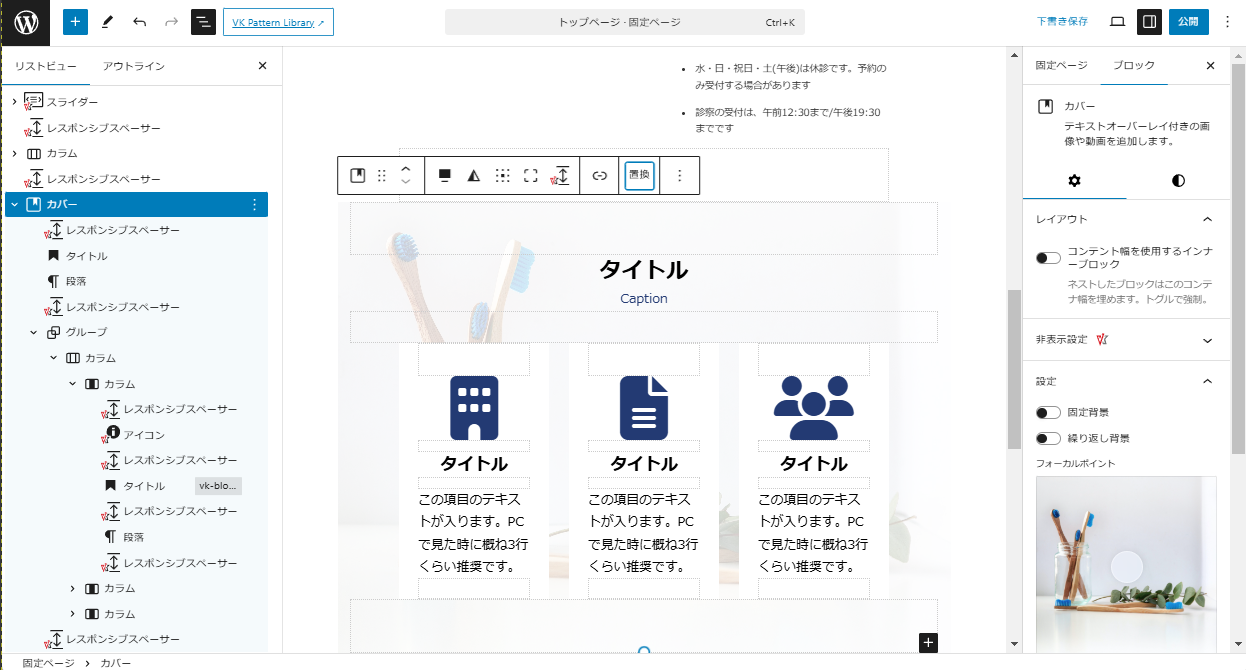The height and width of the screenshot is (670, 1246).
Task: Open the VK Pattern Library link
Action: point(278,22)
